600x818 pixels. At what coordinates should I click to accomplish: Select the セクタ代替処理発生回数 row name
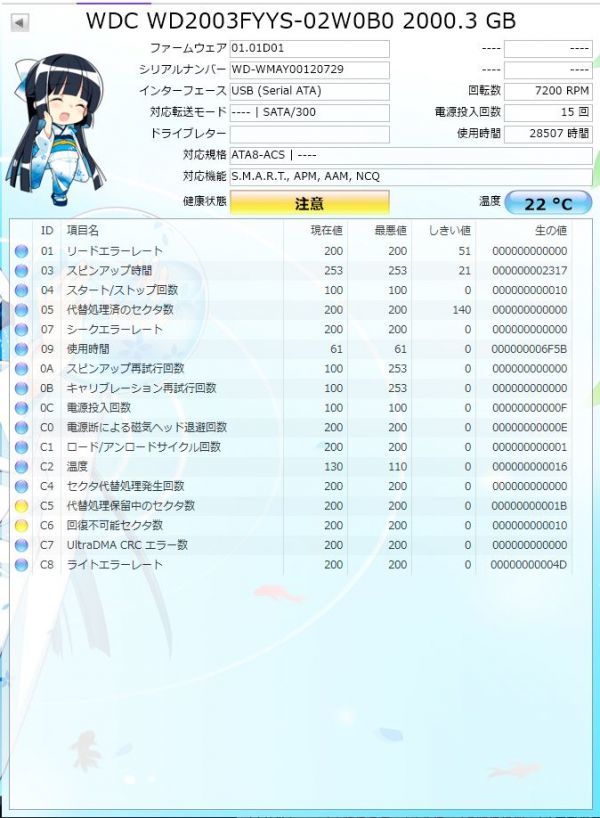tap(125, 486)
